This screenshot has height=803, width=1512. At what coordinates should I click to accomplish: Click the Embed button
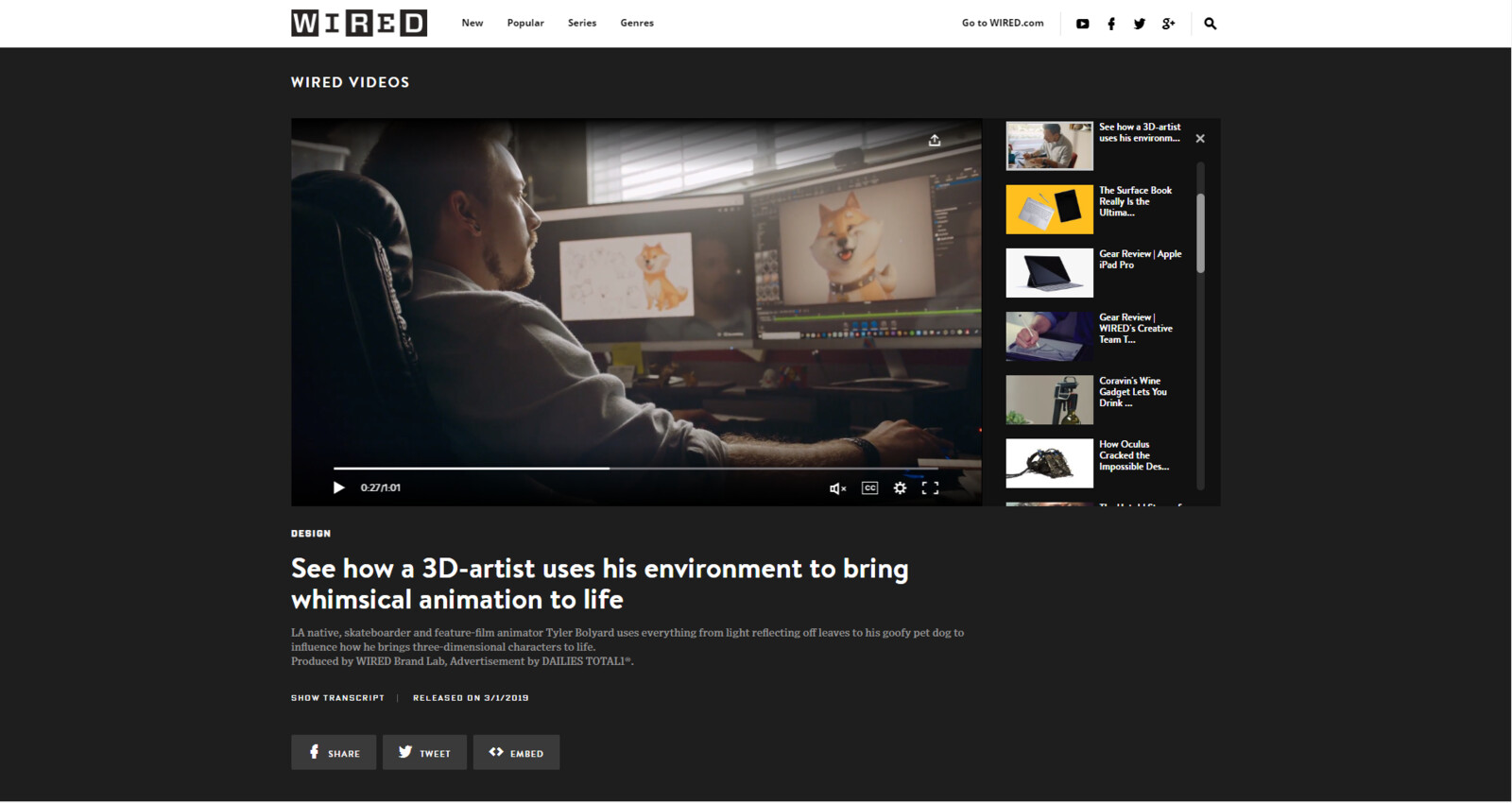[516, 753]
